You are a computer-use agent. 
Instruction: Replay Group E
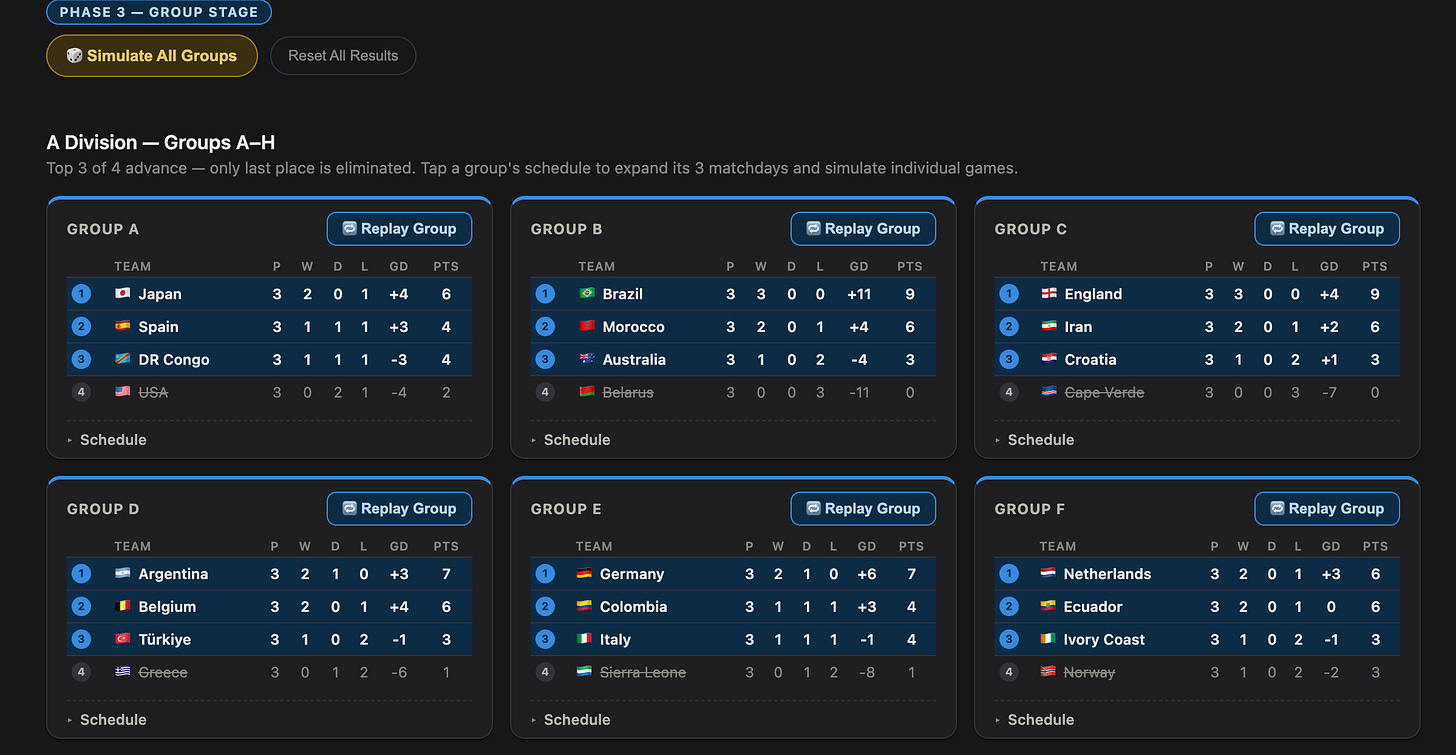[x=863, y=509]
